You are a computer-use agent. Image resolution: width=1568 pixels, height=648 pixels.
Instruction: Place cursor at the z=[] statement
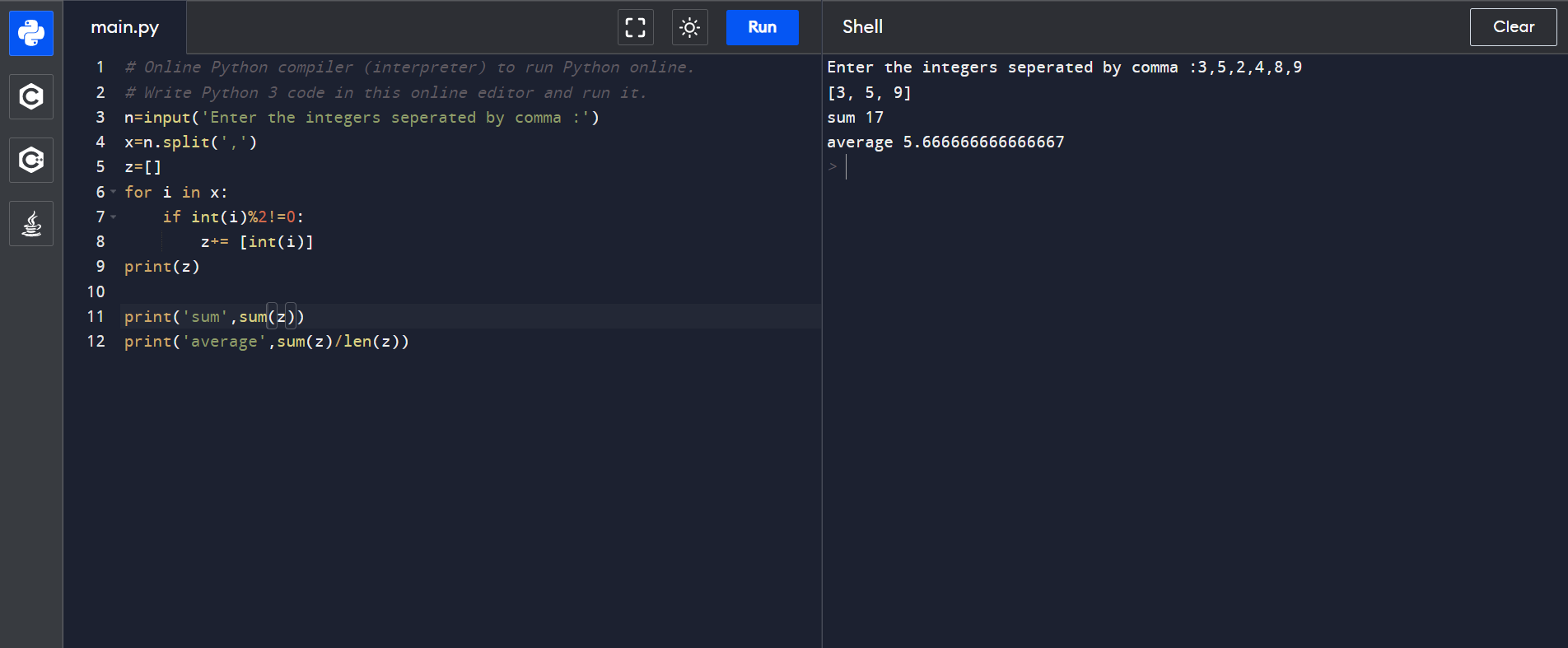pos(143,167)
